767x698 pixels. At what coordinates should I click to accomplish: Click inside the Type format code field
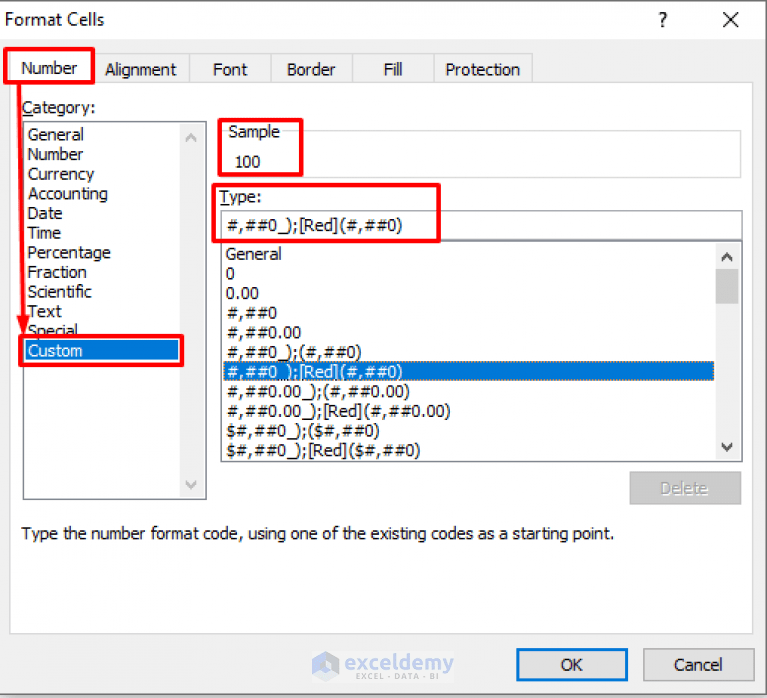coord(481,225)
